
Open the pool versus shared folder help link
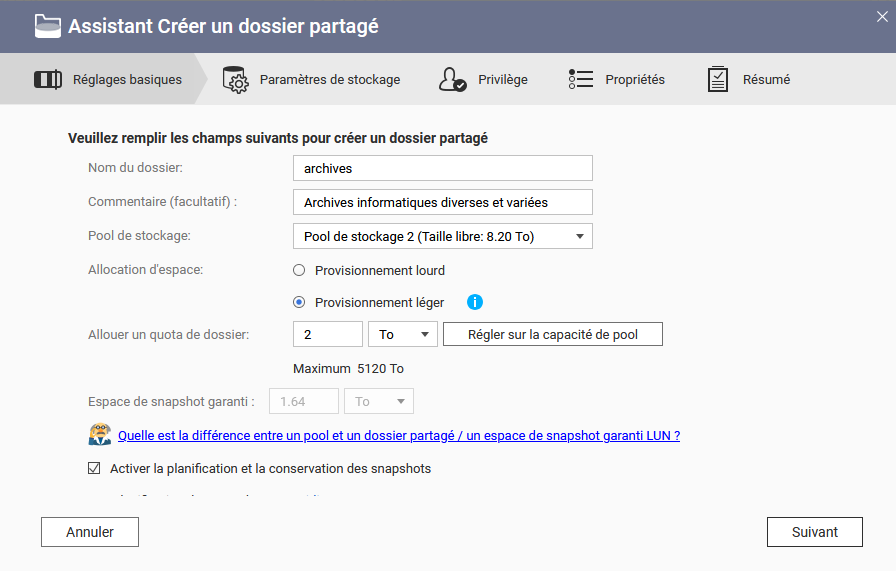(x=399, y=436)
